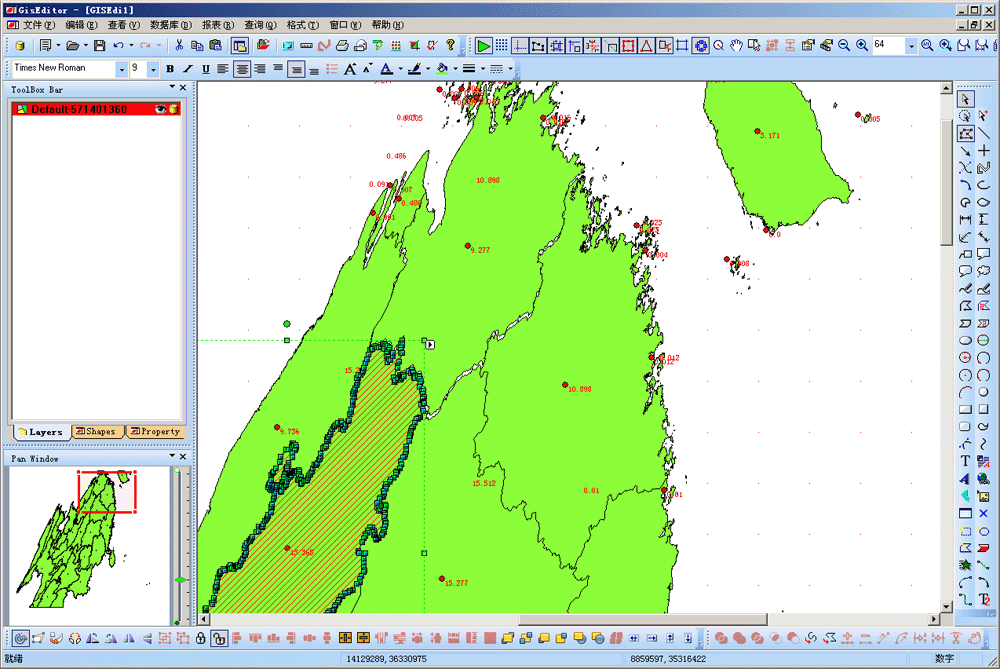The width and height of the screenshot is (1000, 669).
Task: Select the text T tool in right toolbar
Action: coord(965,461)
